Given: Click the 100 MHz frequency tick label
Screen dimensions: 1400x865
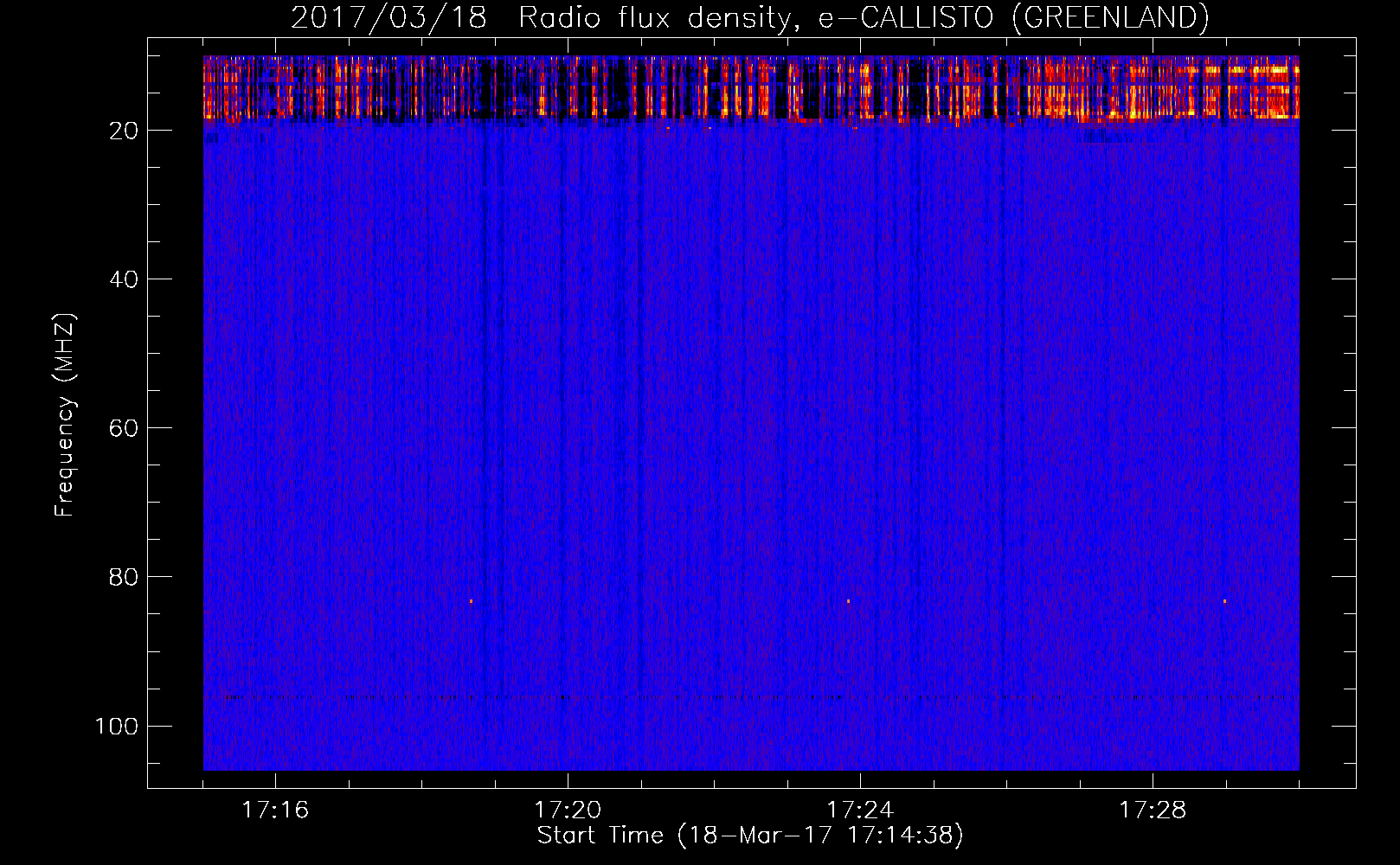Looking at the screenshot, I should point(117,726).
